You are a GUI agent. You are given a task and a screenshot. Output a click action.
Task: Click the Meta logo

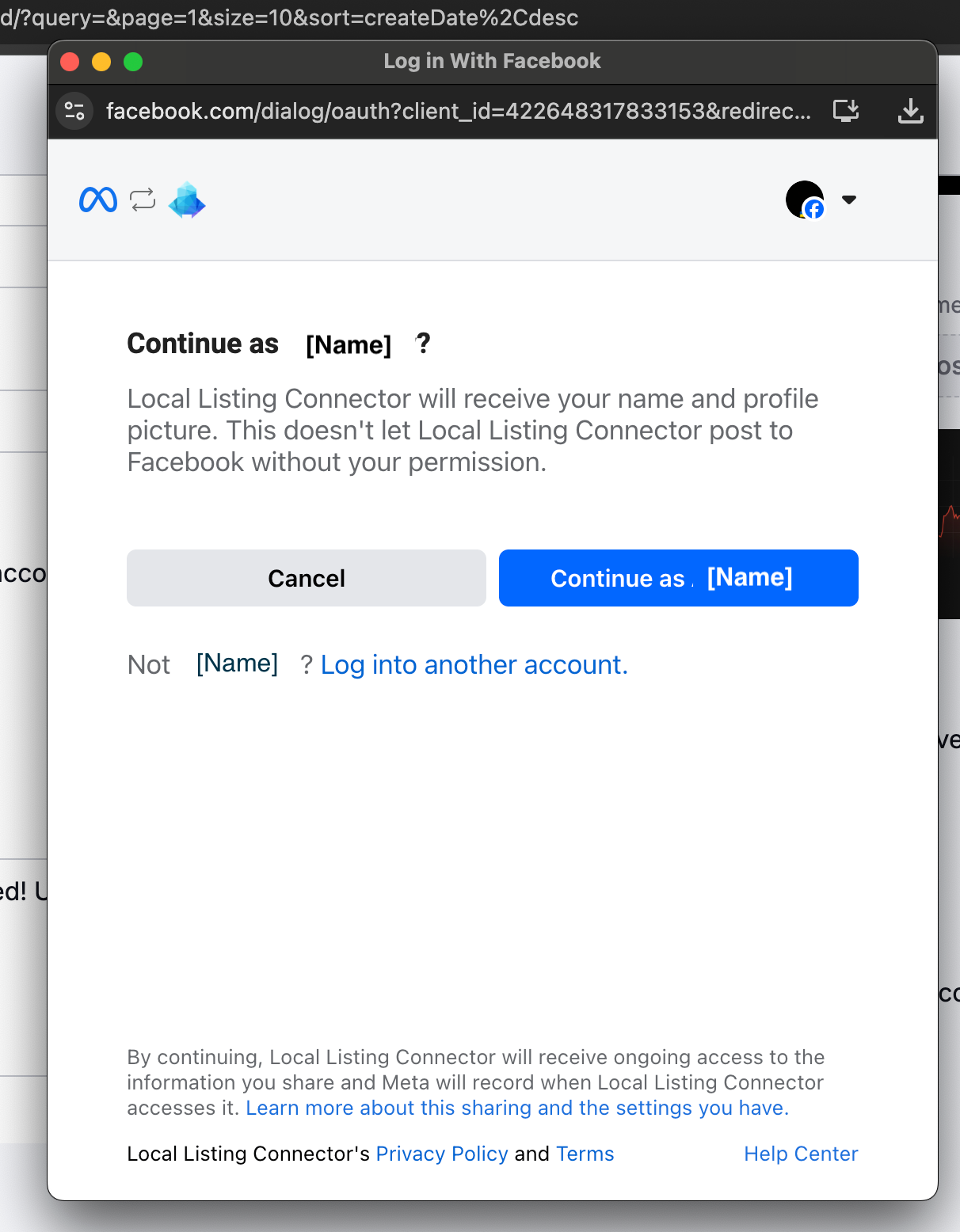click(x=97, y=200)
